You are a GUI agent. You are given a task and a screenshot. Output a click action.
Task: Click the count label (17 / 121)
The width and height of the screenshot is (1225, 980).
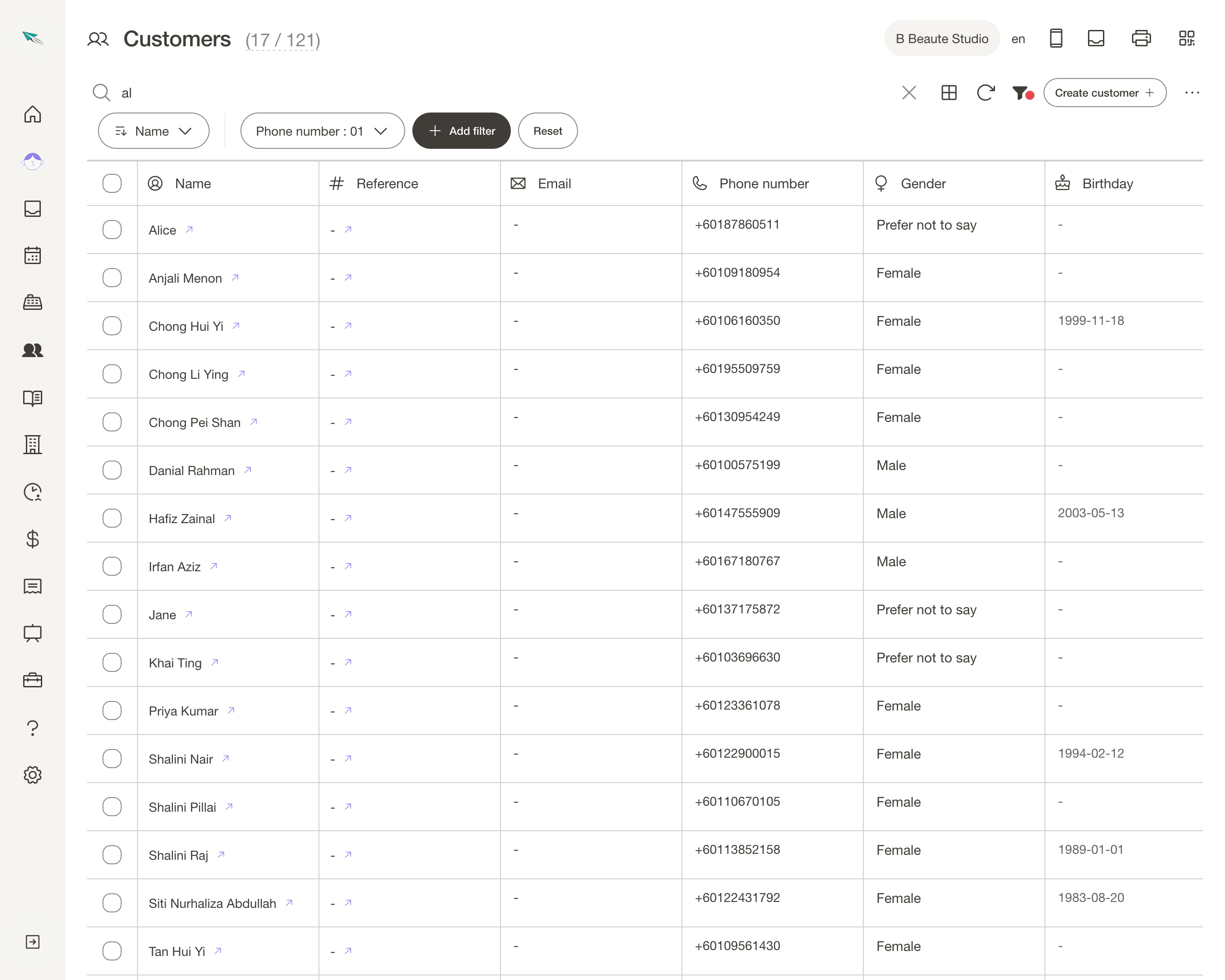click(282, 40)
